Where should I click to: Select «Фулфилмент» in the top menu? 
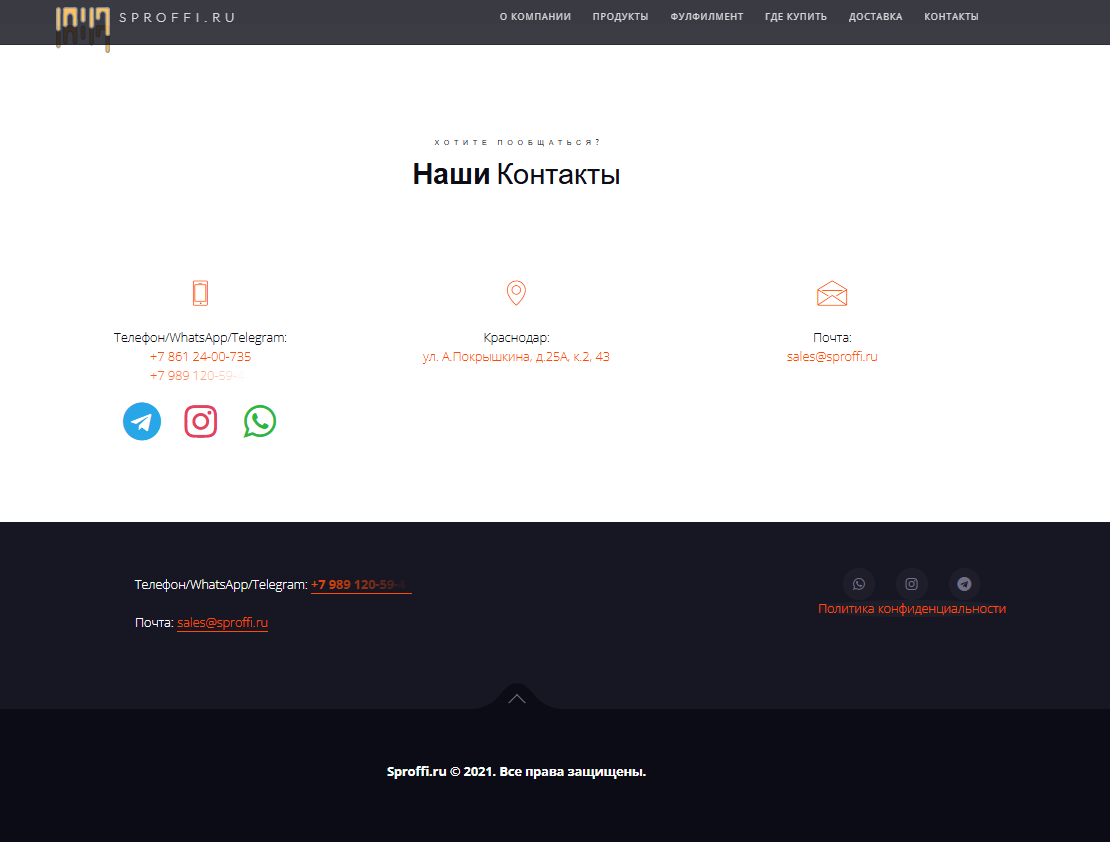click(706, 17)
